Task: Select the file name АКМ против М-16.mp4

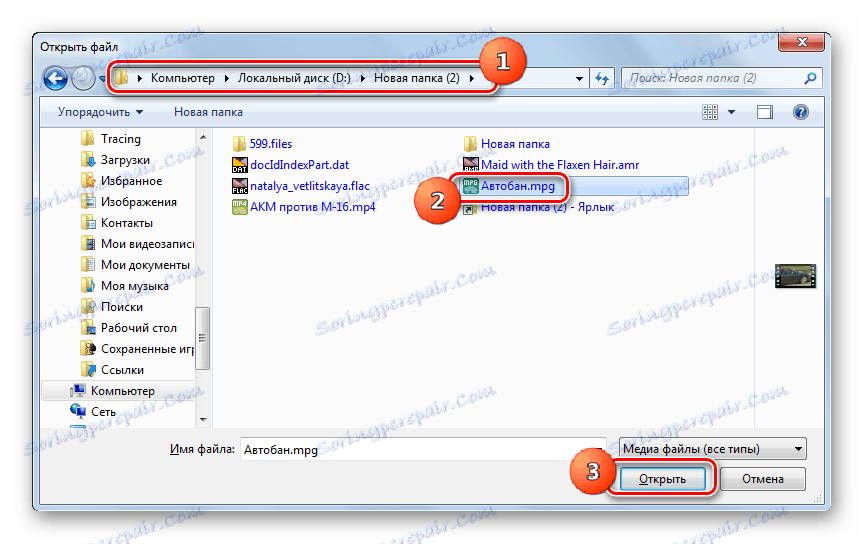Action: tap(312, 207)
